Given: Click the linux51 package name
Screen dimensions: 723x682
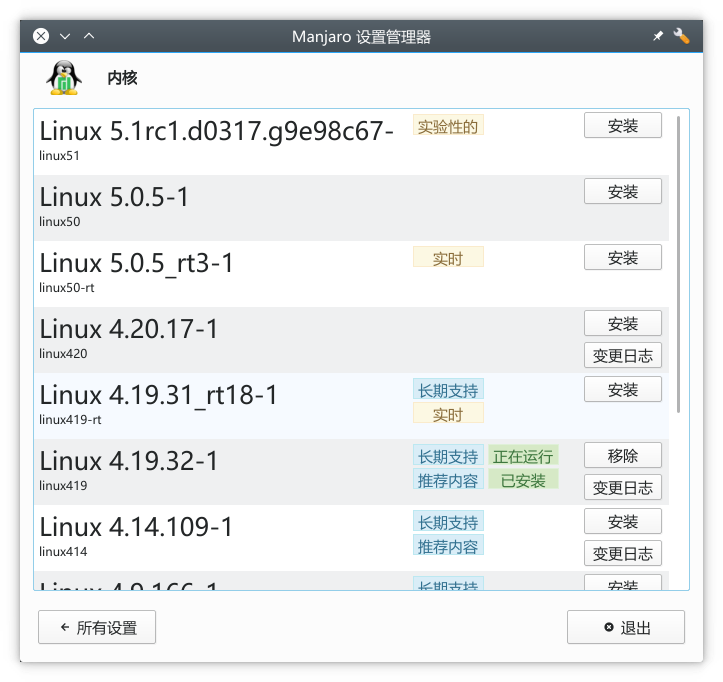Looking at the screenshot, I should [x=59, y=156].
